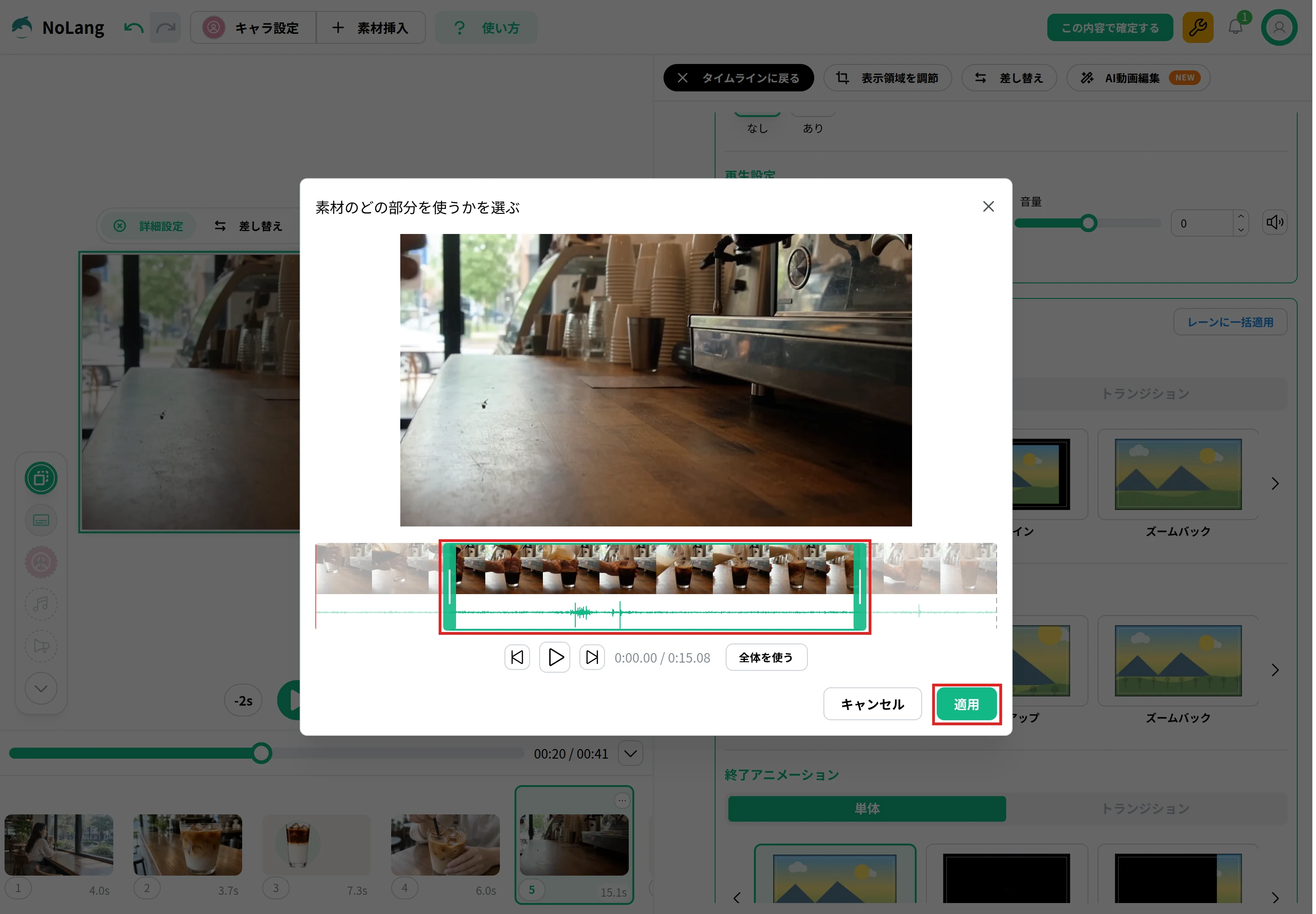Click the 全体を使う button

(x=766, y=658)
